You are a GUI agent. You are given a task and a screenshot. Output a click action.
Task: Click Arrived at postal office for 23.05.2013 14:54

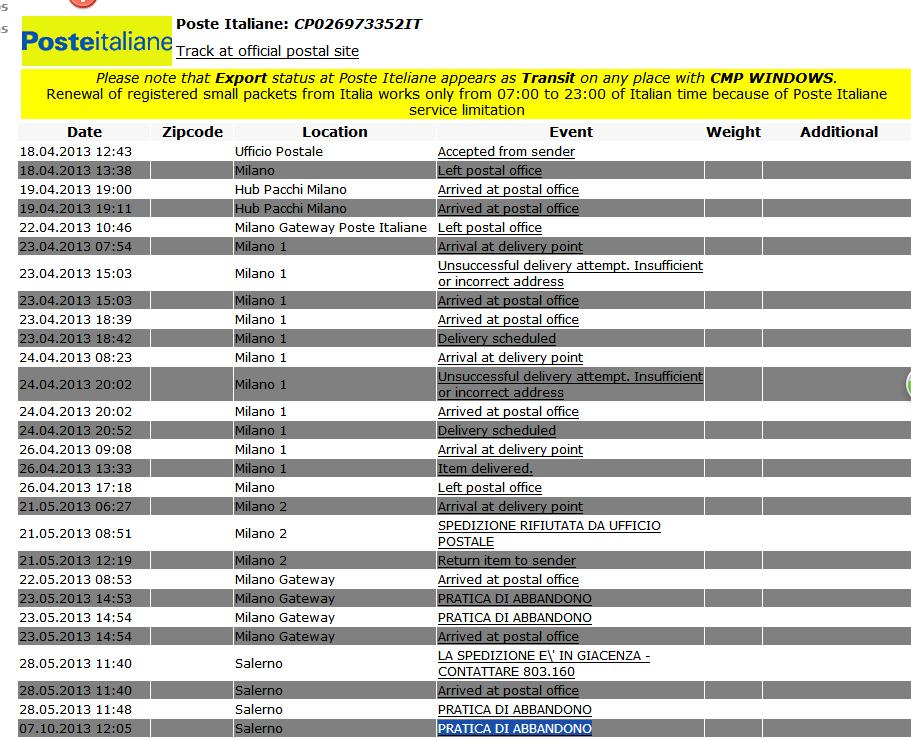[x=508, y=636]
